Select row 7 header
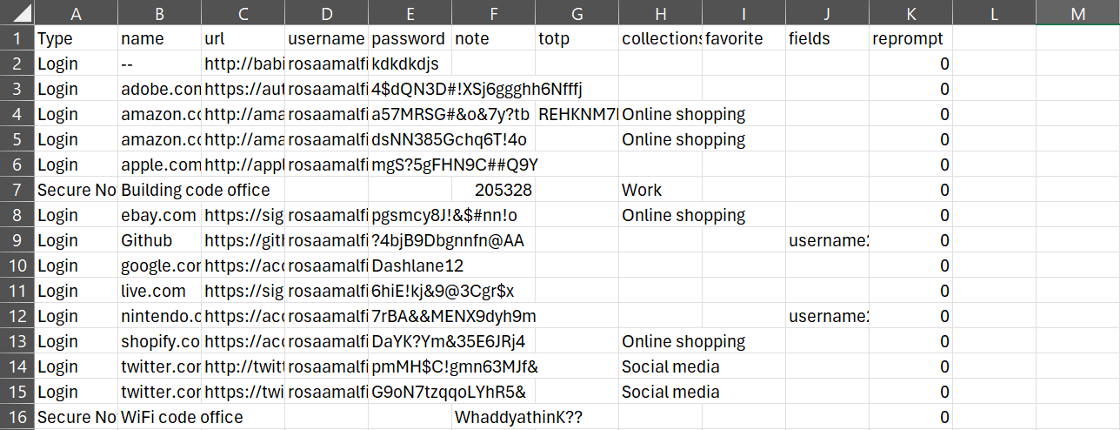Viewport: 1120px width, 430px height. coord(17,190)
